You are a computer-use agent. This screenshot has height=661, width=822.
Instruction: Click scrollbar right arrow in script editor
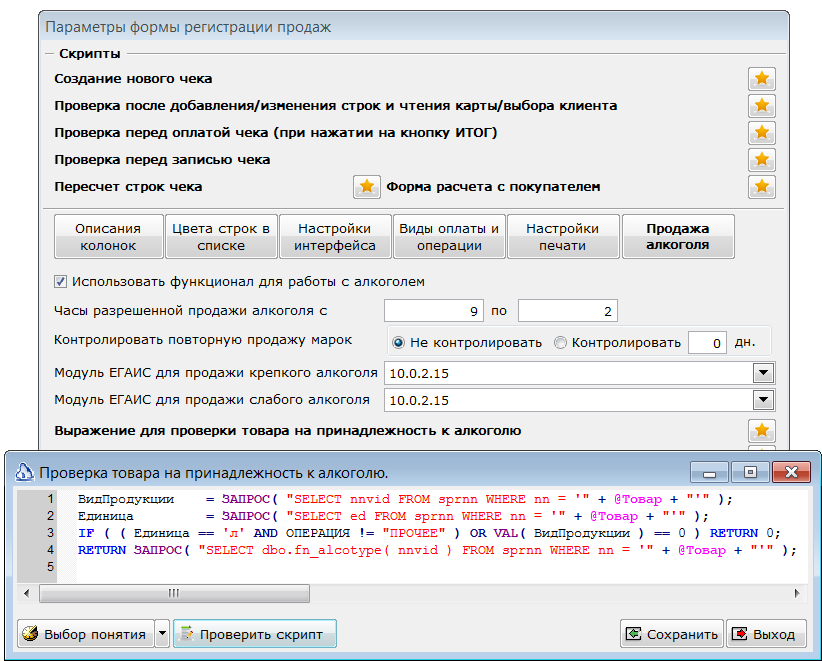tap(797, 593)
